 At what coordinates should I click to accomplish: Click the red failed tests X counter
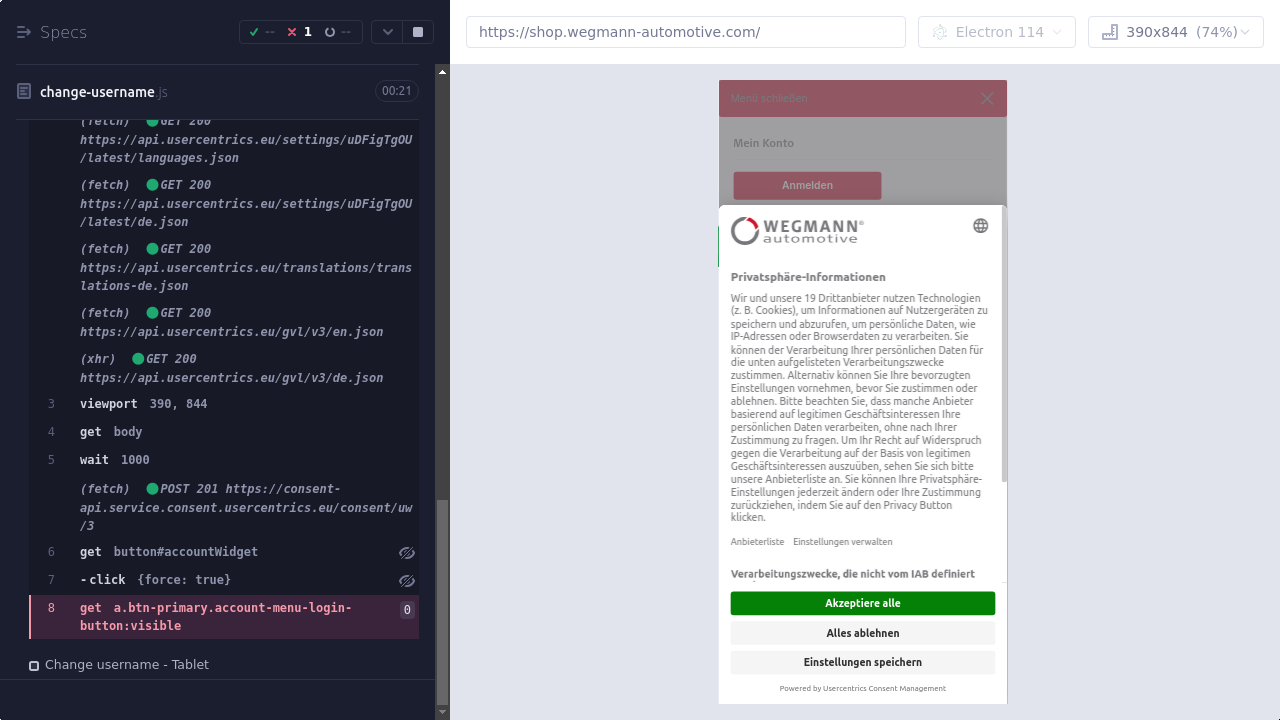coord(299,32)
